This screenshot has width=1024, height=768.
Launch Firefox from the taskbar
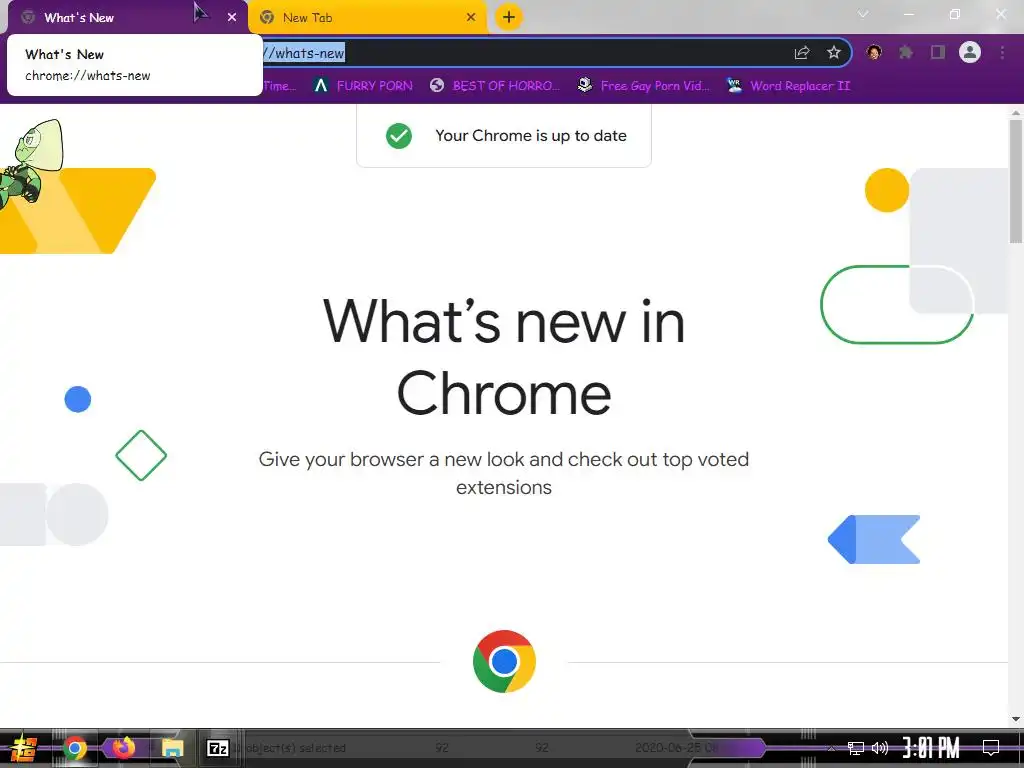(x=123, y=747)
